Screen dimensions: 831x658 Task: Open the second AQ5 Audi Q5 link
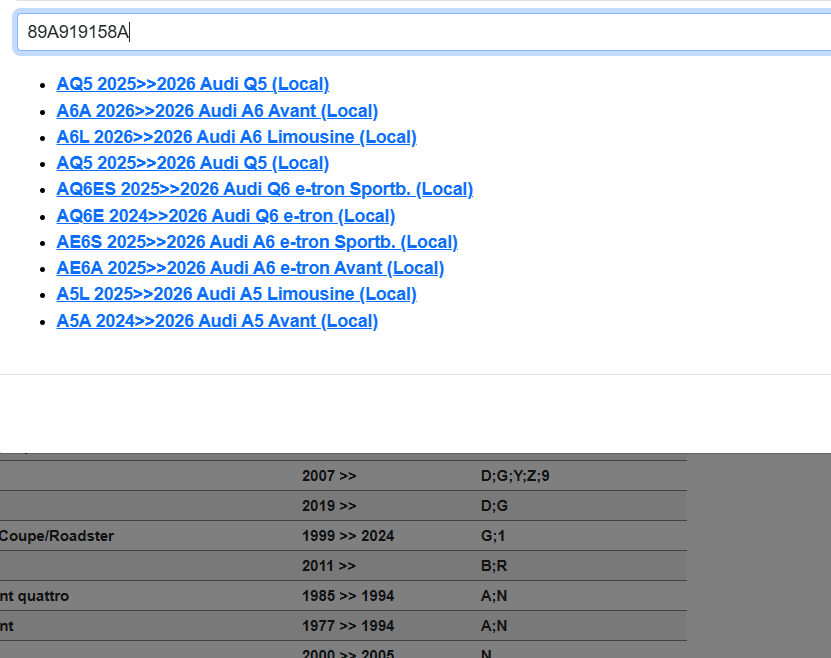click(192, 163)
